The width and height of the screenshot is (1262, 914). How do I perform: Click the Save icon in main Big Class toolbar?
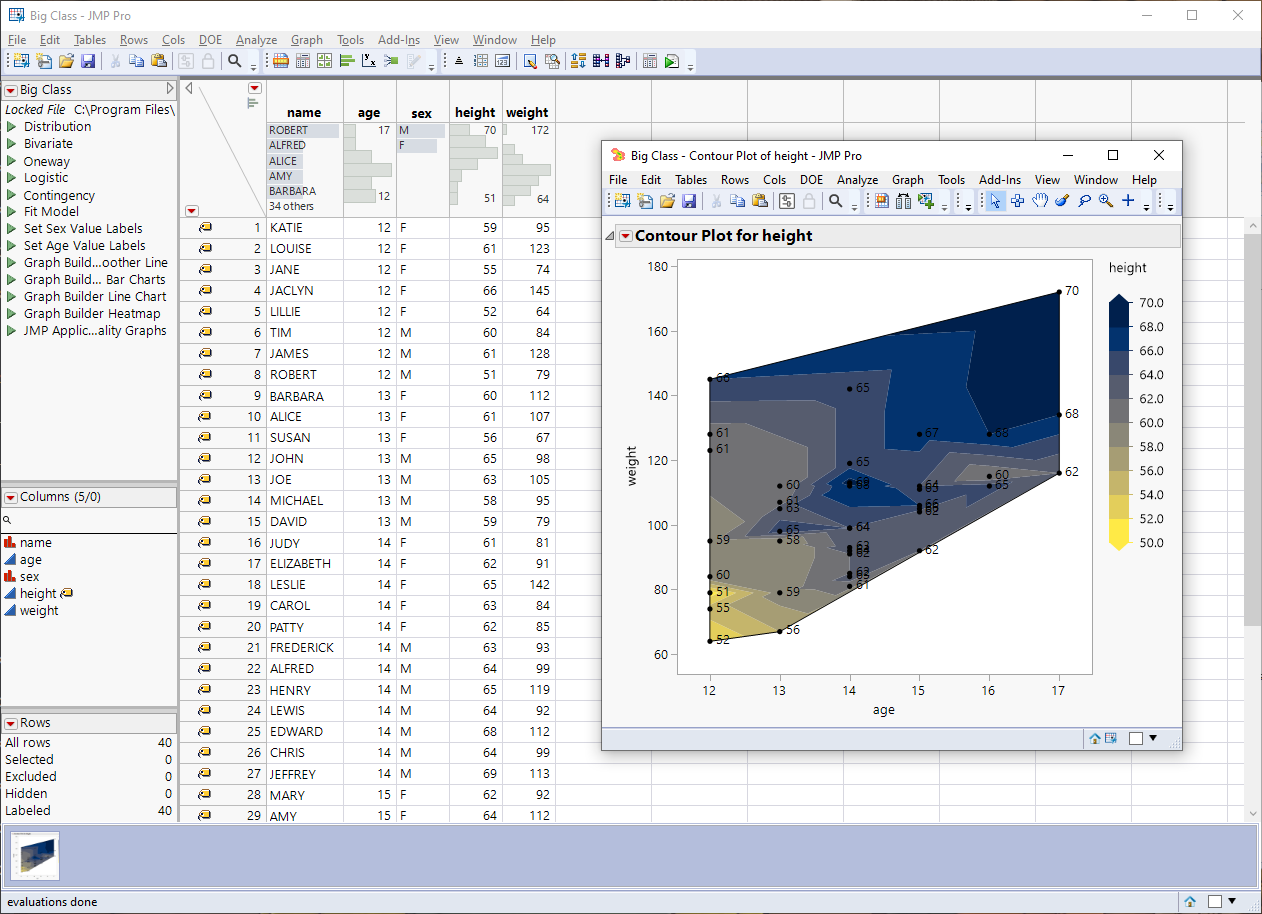click(x=88, y=61)
